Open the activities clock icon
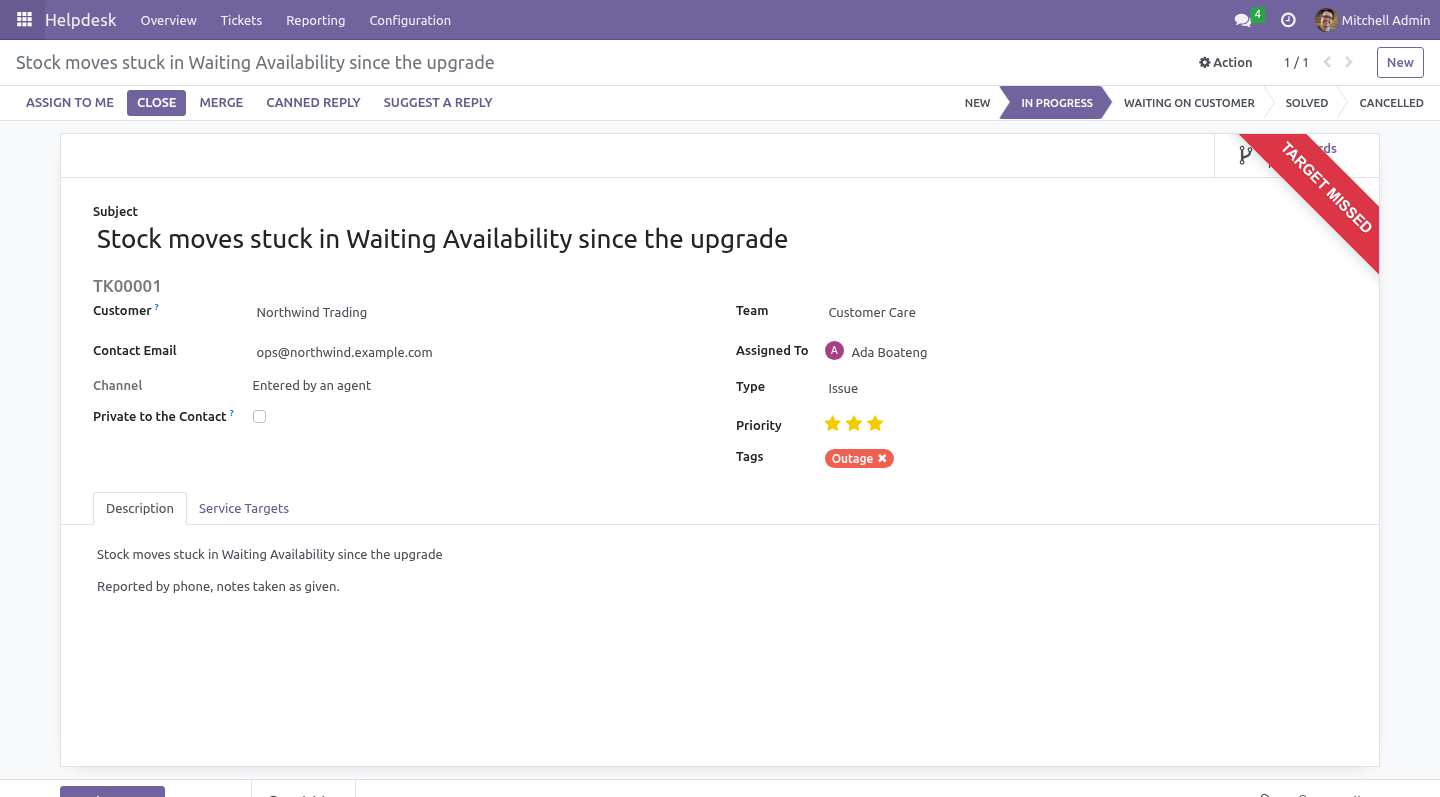The height and width of the screenshot is (797, 1440). tap(1288, 20)
